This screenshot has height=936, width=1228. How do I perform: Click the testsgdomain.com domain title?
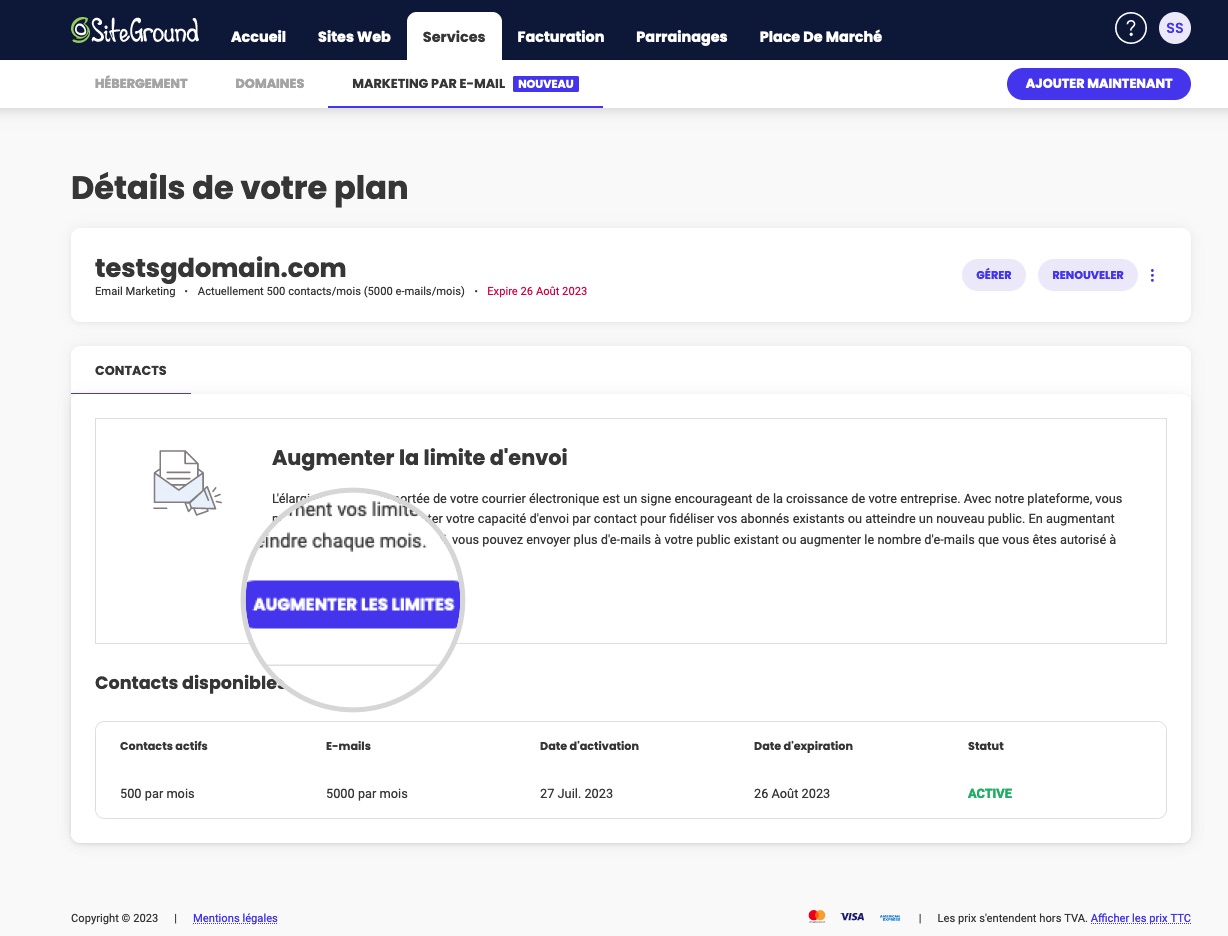pos(220,268)
